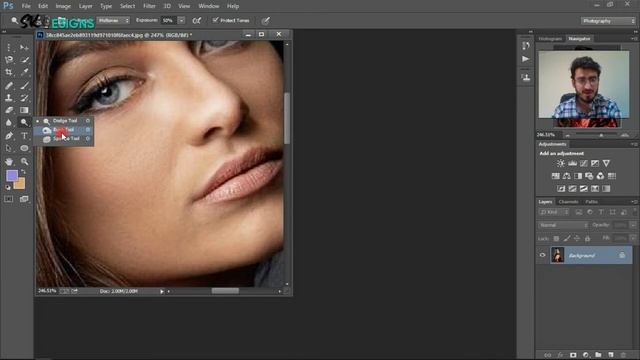This screenshot has width=640, height=360.
Task: Add a Curves adjustment
Action: (584, 163)
